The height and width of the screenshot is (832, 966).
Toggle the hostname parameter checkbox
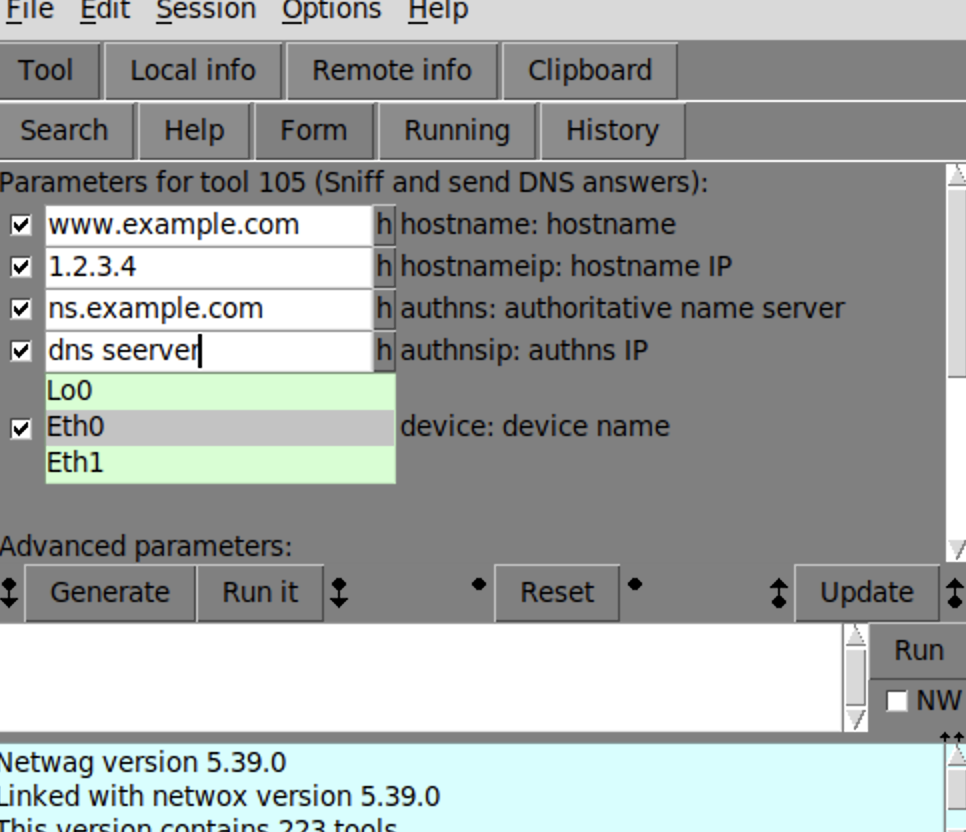21,225
